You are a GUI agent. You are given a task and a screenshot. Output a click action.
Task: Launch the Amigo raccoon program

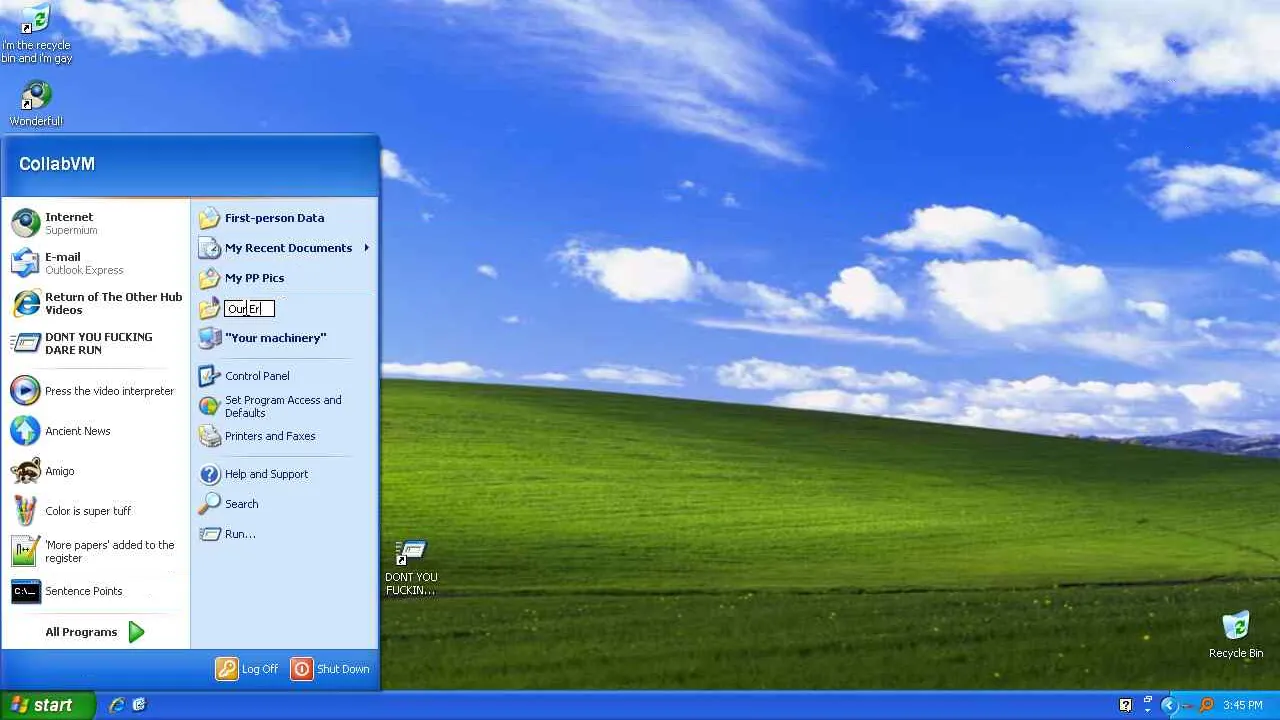[x=96, y=471]
